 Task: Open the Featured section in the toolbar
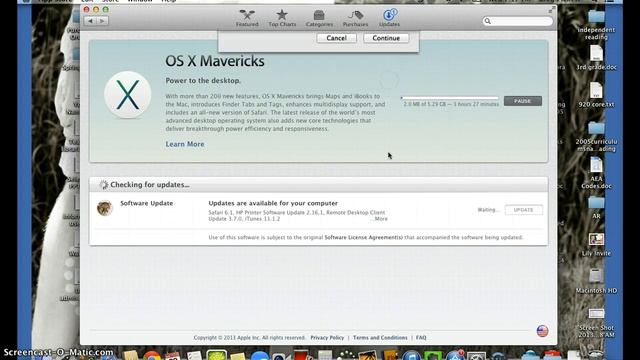click(247, 18)
